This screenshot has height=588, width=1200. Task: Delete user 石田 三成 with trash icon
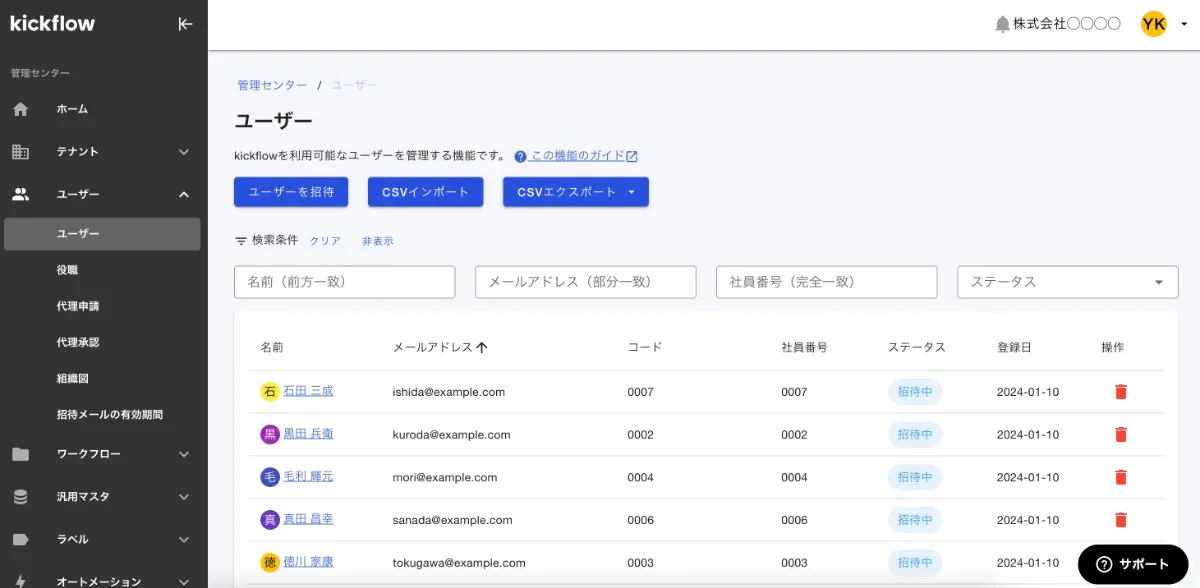[x=1120, y=392]
